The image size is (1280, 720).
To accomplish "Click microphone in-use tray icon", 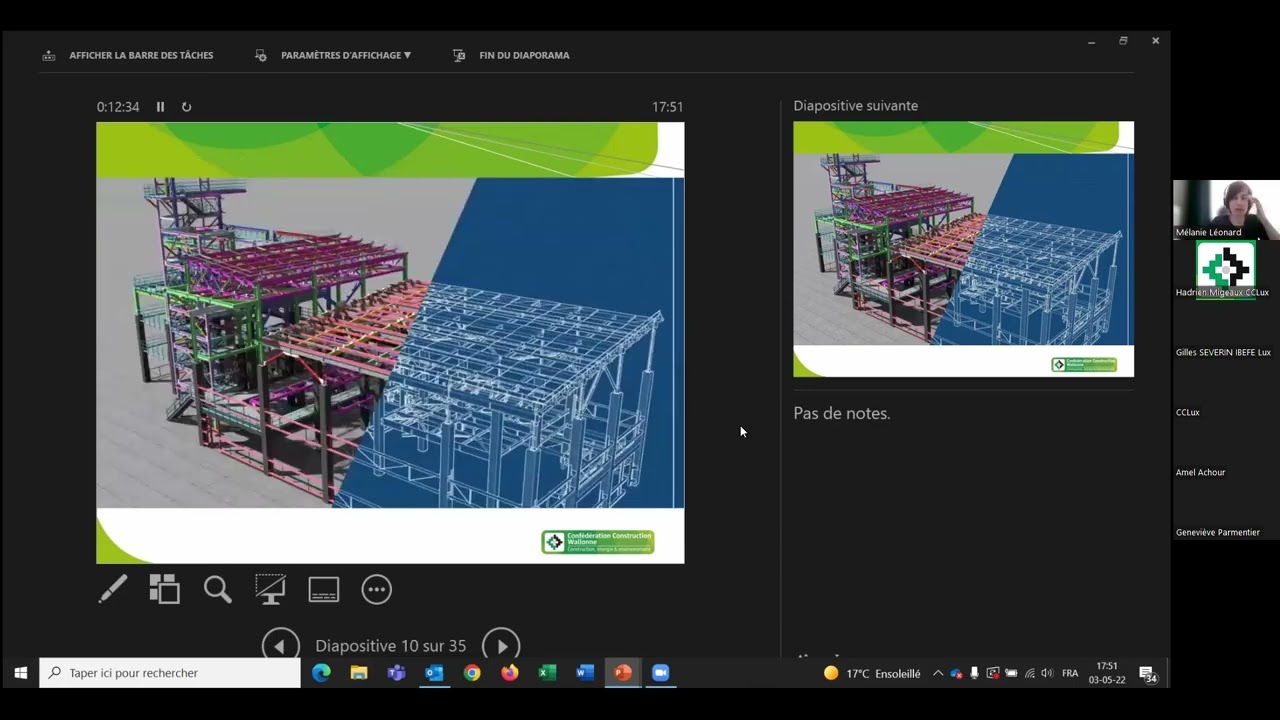I will pyautogui.click(x=974, y=673).
